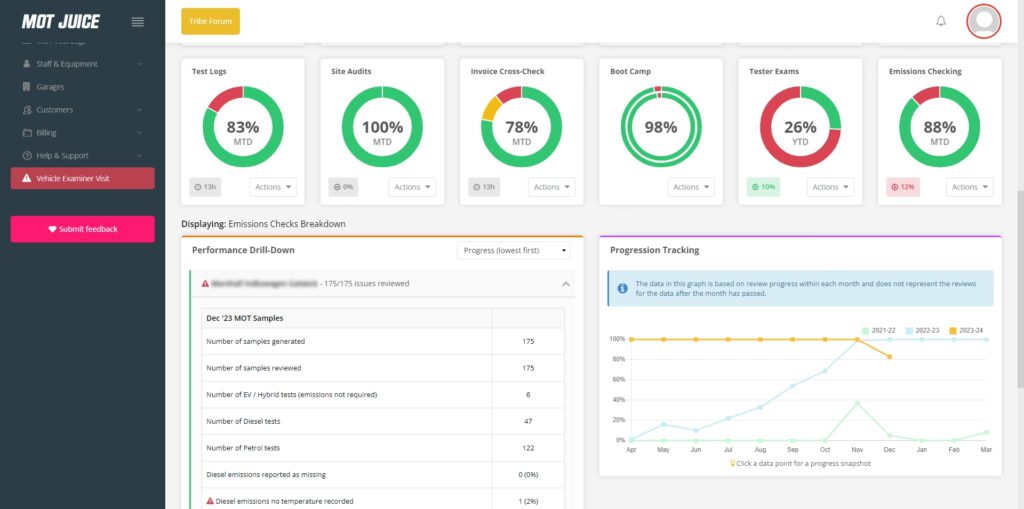Open notifications via the bell icon
The width and height of the screenshot is (1024, 509).
941,21
